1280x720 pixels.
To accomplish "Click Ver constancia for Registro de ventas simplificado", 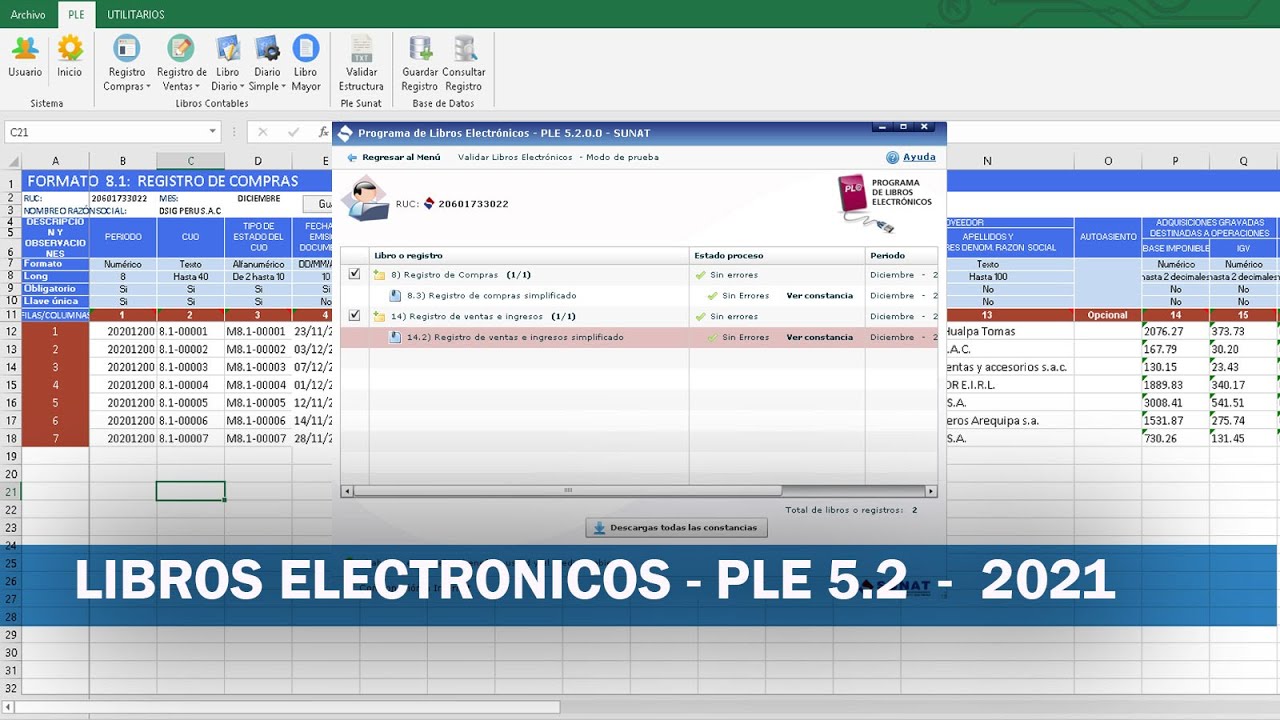I will pyautogui.click(x=819, y=338).
